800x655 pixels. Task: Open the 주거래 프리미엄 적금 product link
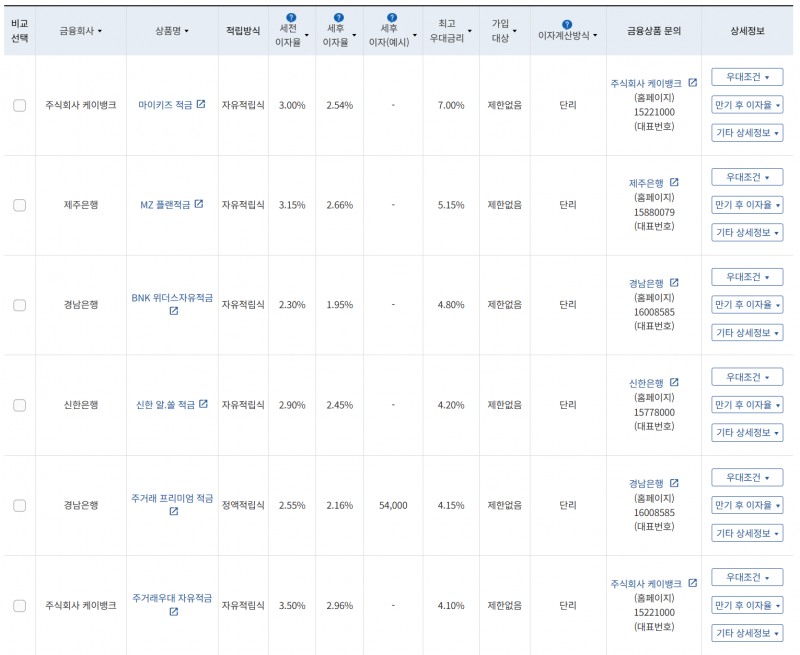coord(172,498)
